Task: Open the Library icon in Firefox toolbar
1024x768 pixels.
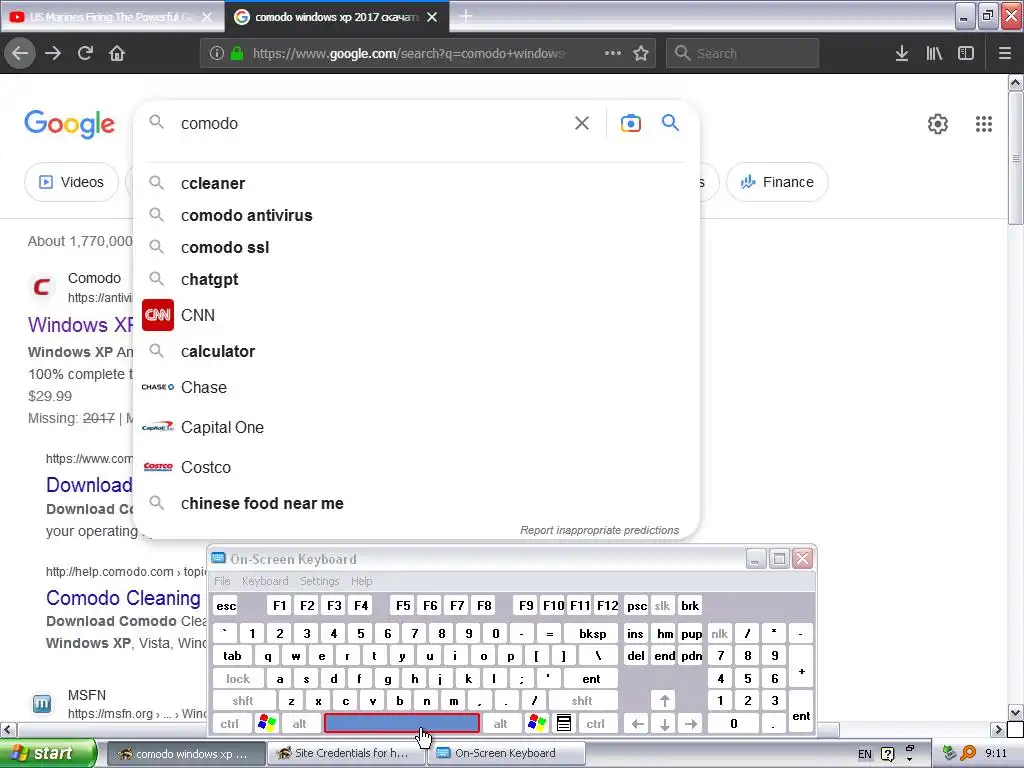Action: point(934,53)
